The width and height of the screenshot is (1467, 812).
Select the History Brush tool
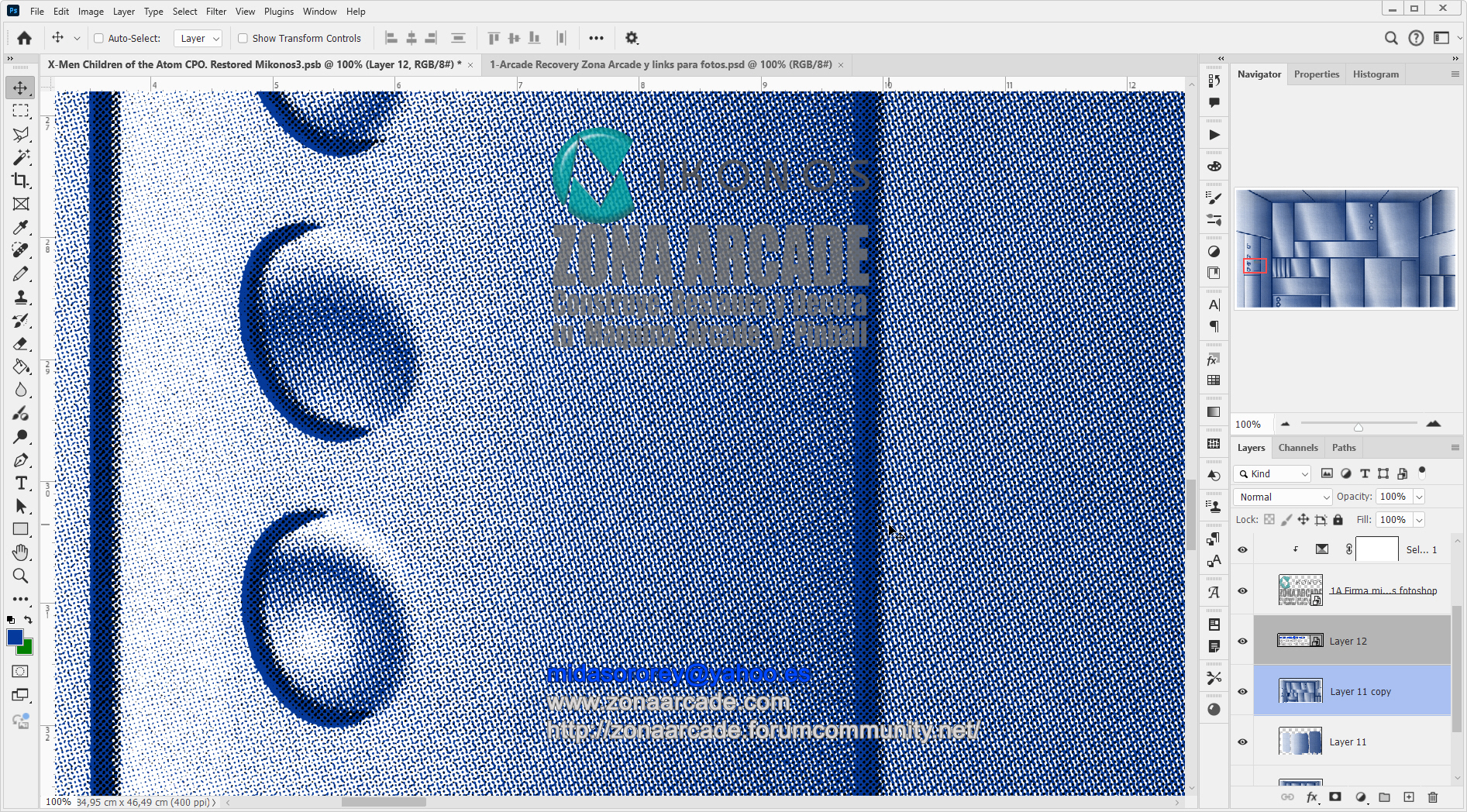(21, 320)
